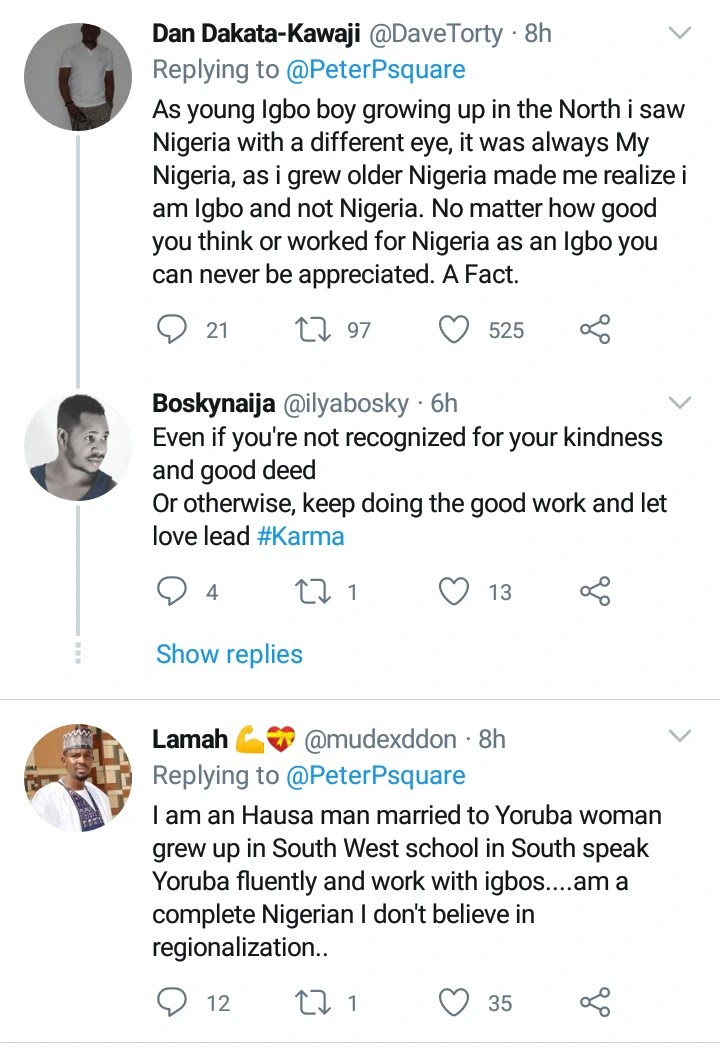Expand options caret on Lamah's tweet
The height and width of the screenshot is (1053, 720).
pos(680,738)
